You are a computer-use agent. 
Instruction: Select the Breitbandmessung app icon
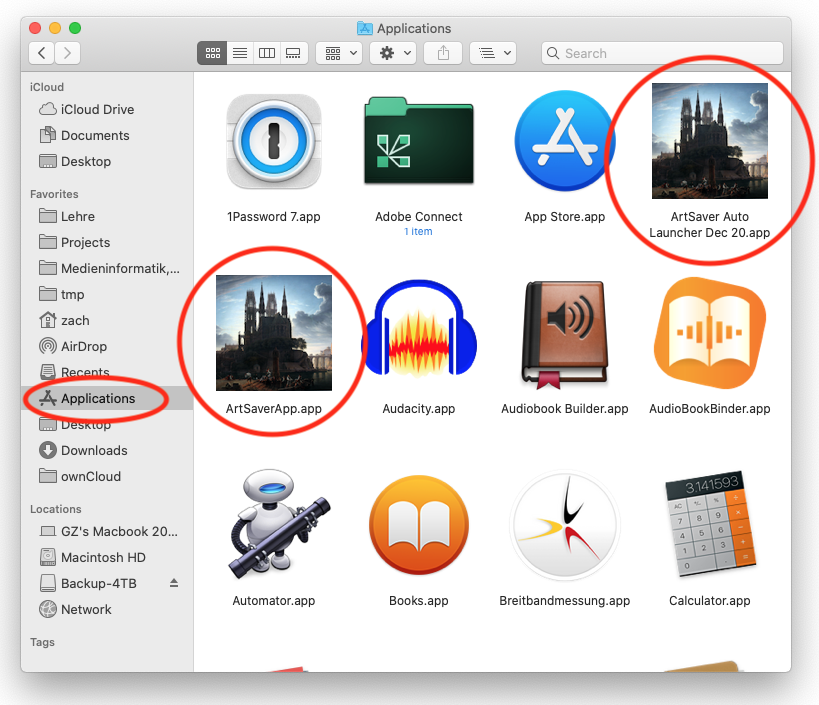(x=565, y=525)
